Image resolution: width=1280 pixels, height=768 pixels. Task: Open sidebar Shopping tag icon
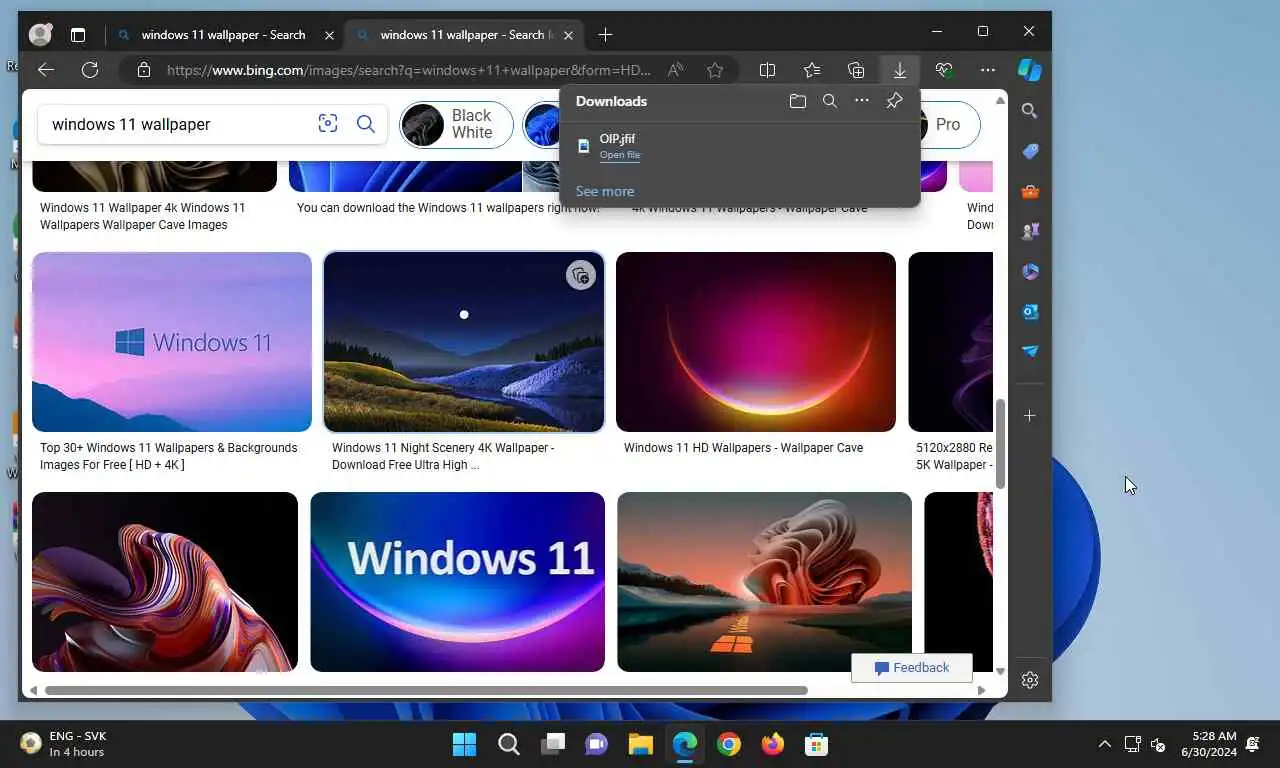point(1030,151)
